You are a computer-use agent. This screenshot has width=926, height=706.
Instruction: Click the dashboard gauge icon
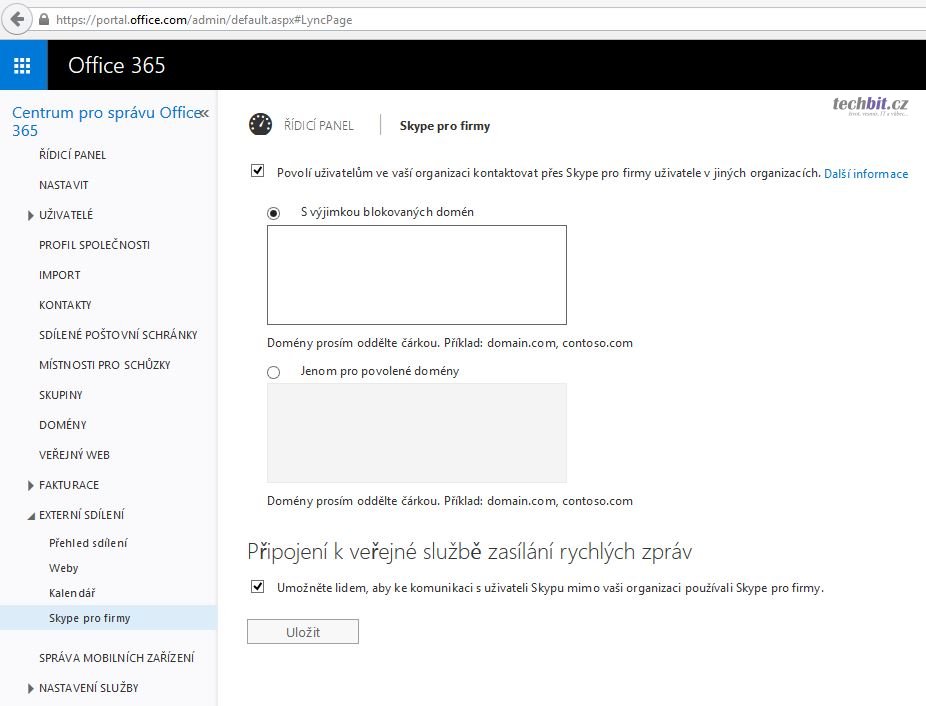pos(260,125)
